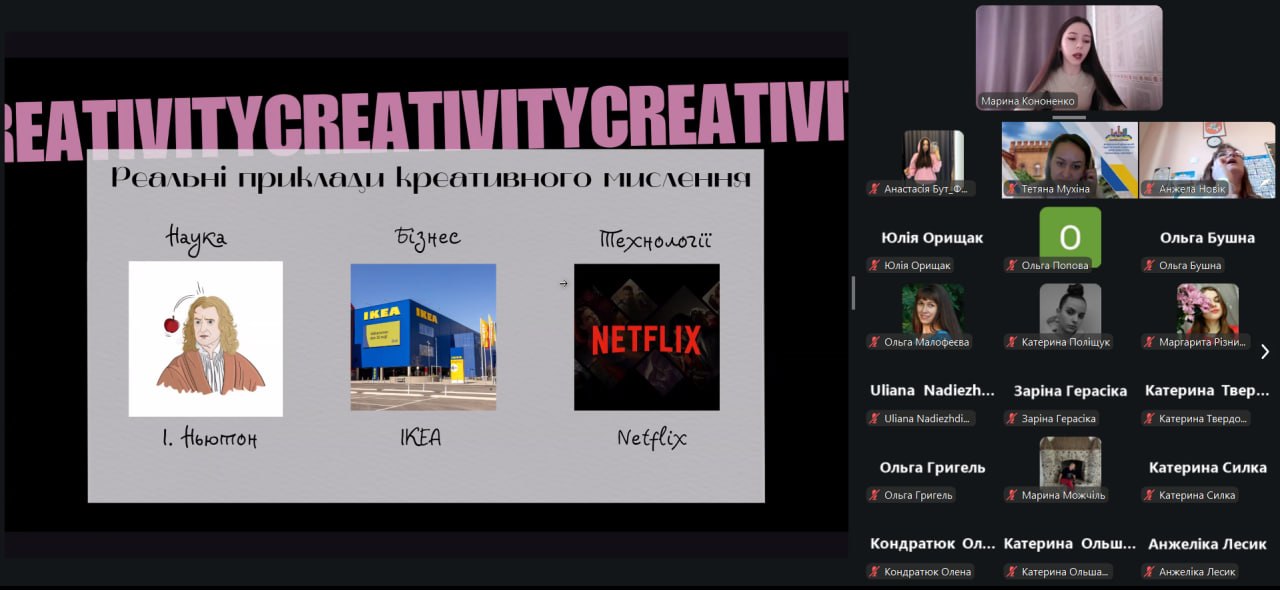Select Марина Можчіль participant tile

click(1069, 463)
